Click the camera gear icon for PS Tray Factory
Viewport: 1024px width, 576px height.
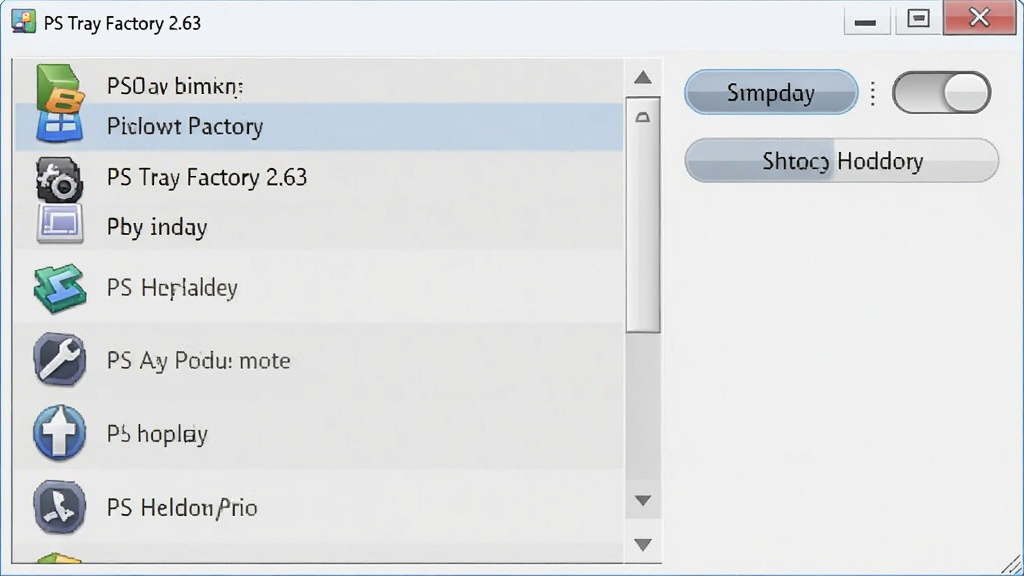(59, 179)
